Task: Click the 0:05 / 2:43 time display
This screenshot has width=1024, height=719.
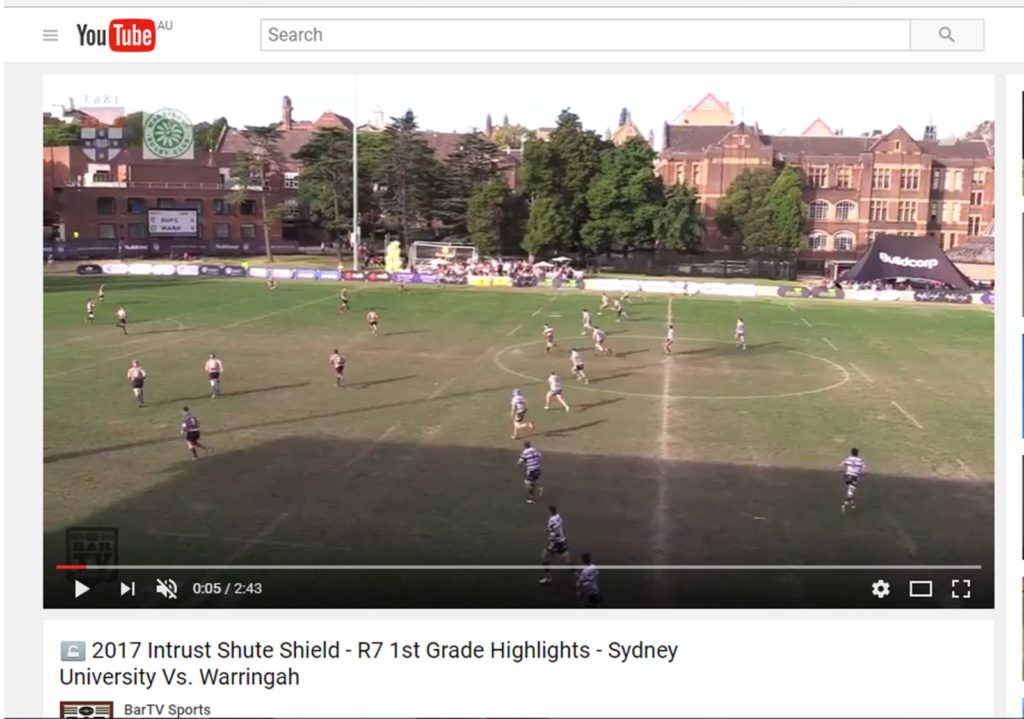Action: pyautogui.click(x=227, y=588)
